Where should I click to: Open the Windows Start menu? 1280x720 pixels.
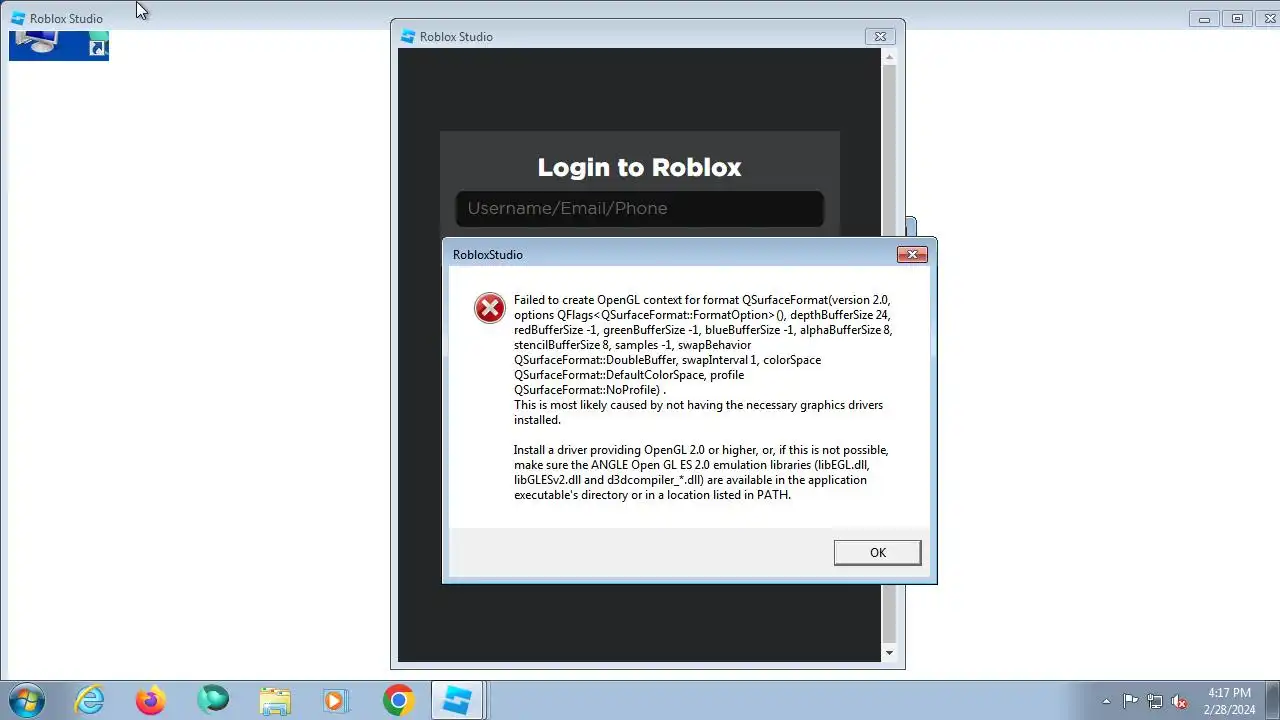click(25, 701)
